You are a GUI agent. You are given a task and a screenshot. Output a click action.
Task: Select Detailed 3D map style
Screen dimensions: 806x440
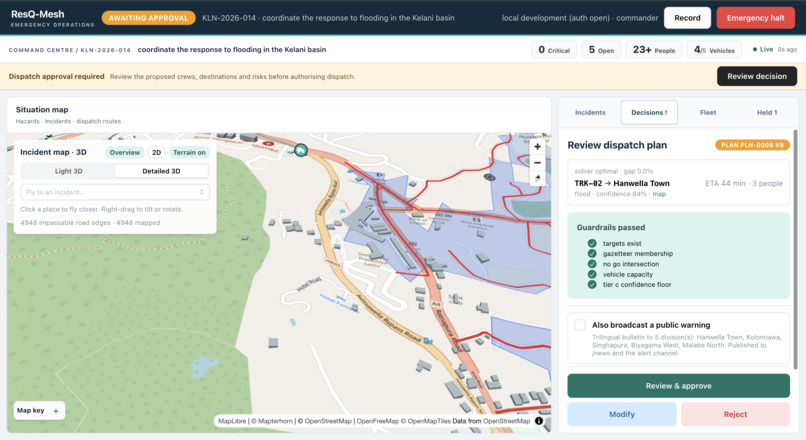pos(161,171)
